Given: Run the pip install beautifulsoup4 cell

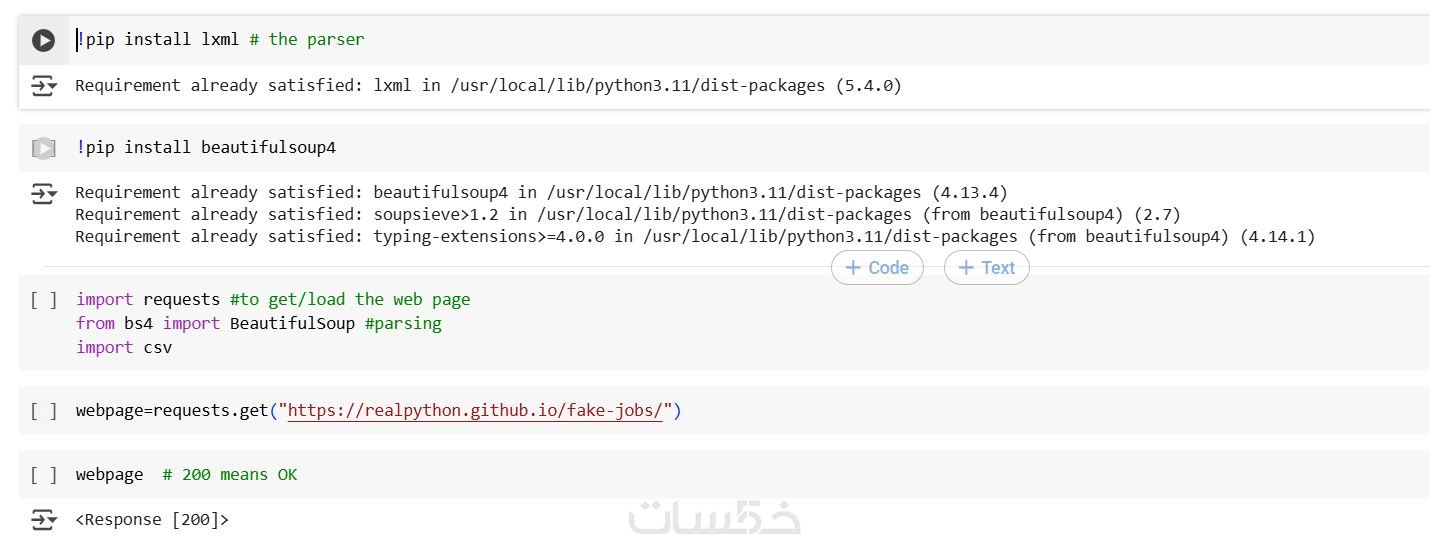Looking at the screenshot, I should (43, 148).
